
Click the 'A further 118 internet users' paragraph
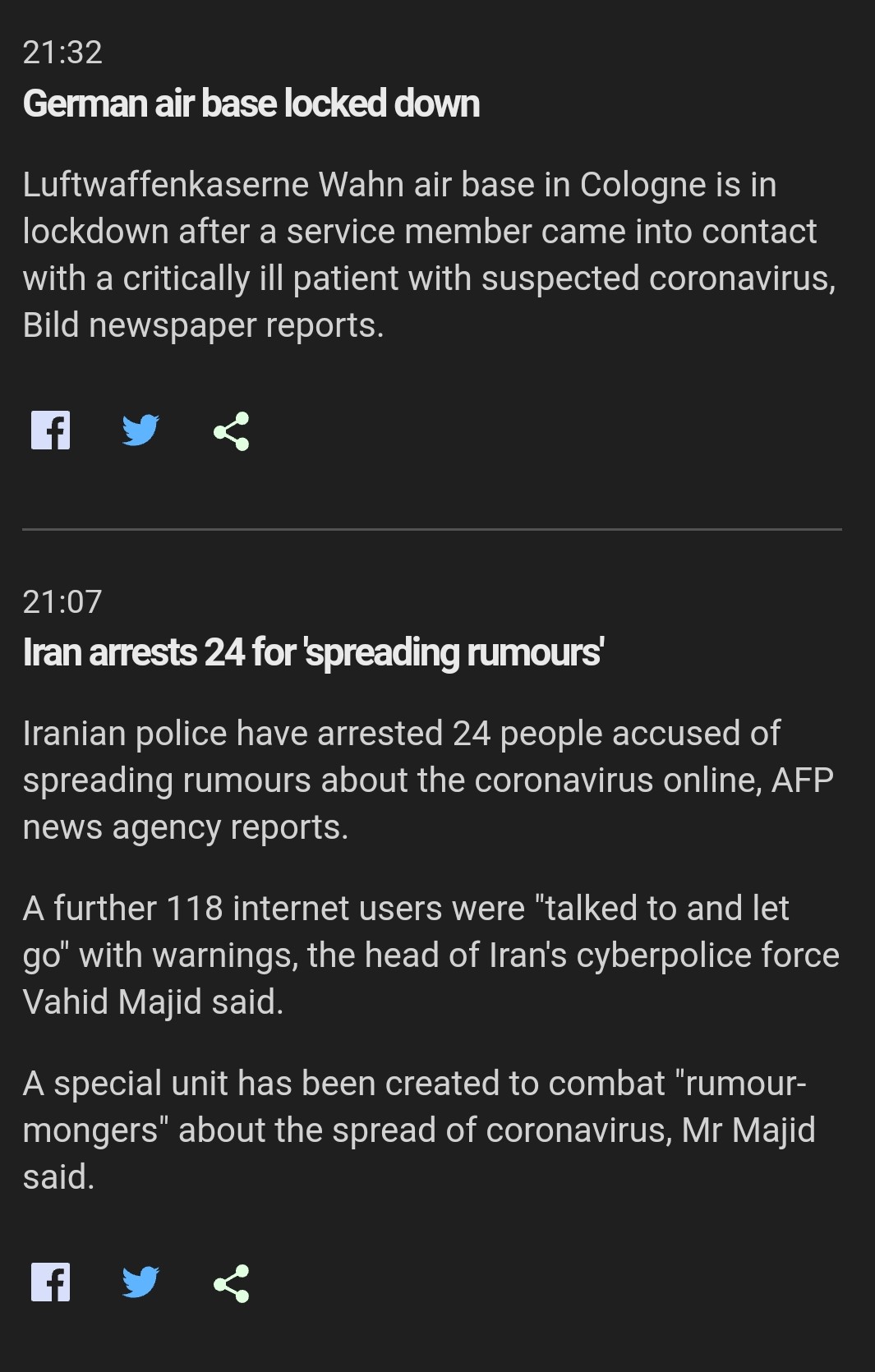[x=431, y=955]
